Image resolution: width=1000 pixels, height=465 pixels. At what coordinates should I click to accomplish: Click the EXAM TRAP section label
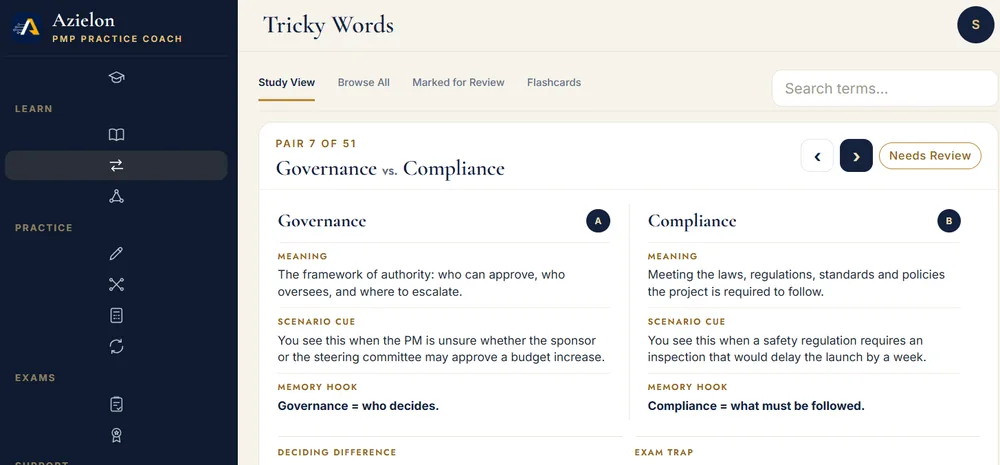coord(663,452)
